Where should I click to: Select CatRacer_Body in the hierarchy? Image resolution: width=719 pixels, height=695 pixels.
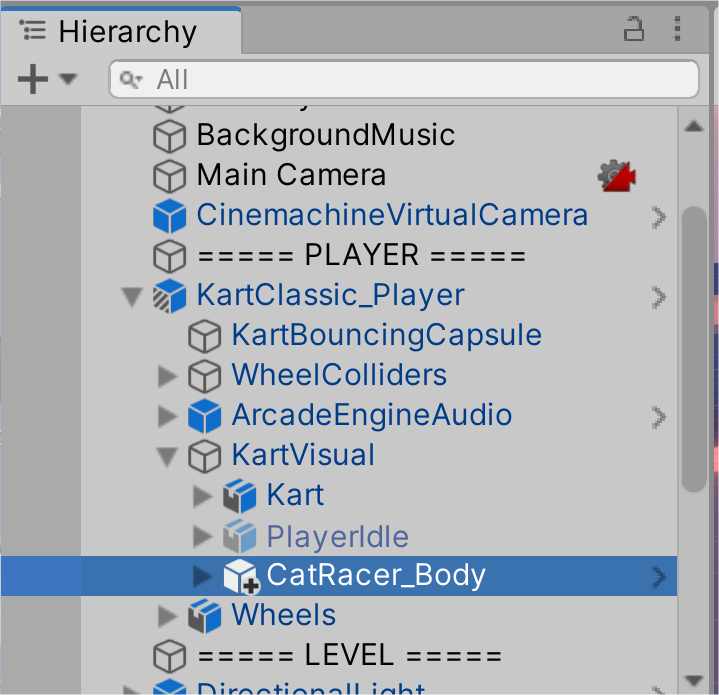click(x=376, y=575)
